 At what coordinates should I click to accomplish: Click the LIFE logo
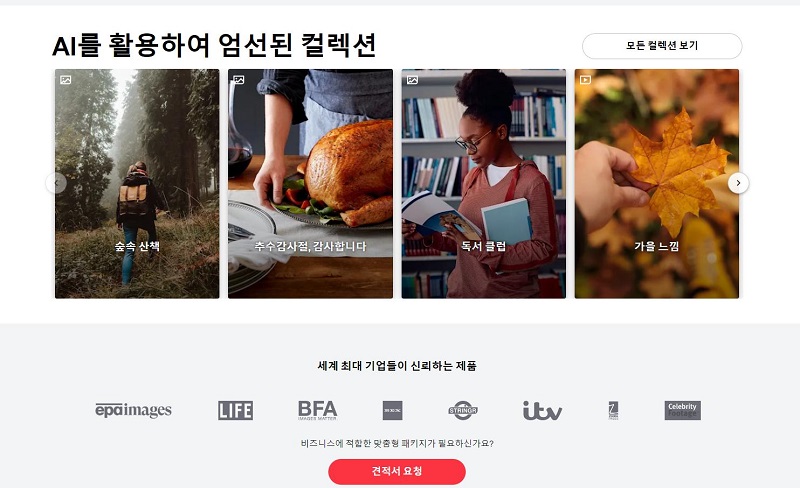tap(235, 410)
